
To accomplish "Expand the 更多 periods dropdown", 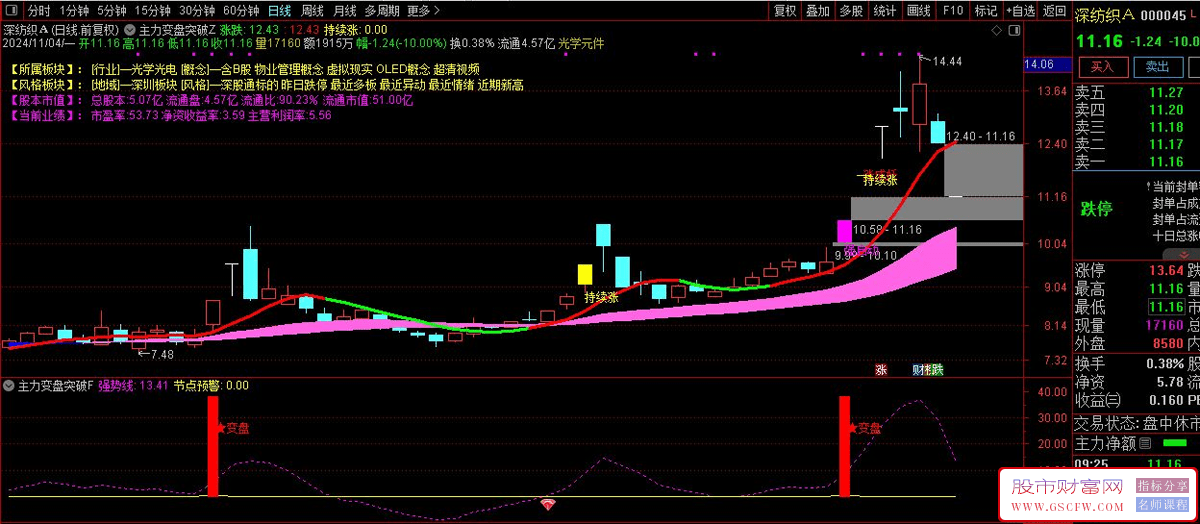I will 424,11.
